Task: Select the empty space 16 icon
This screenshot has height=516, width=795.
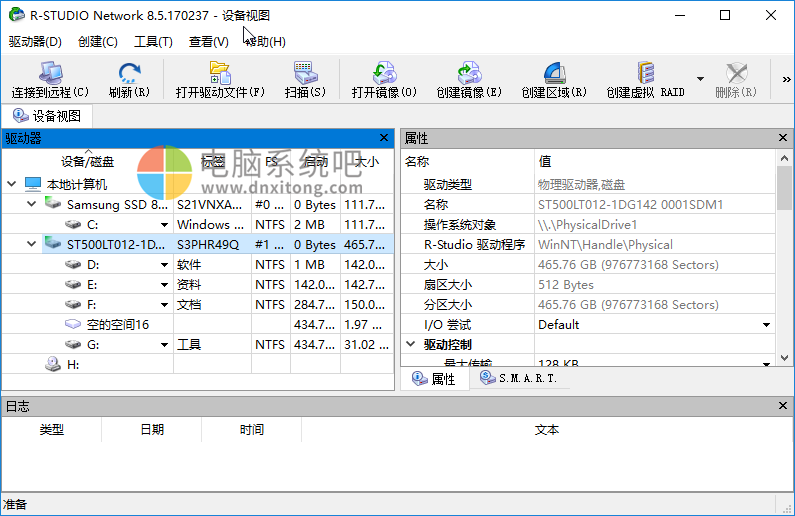Action: (x=73, y=324)
